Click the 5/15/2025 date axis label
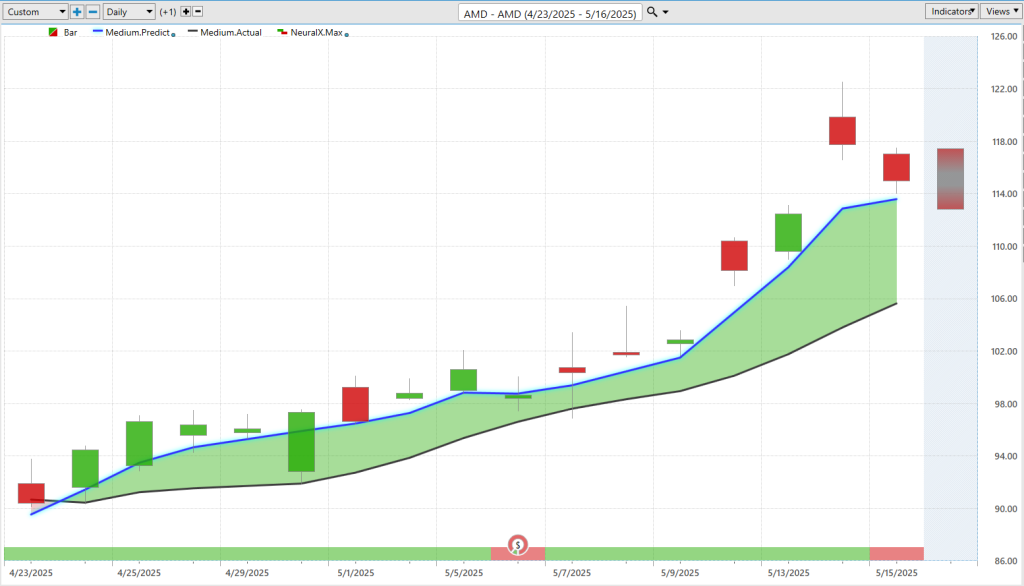 (x=896, y=573)
